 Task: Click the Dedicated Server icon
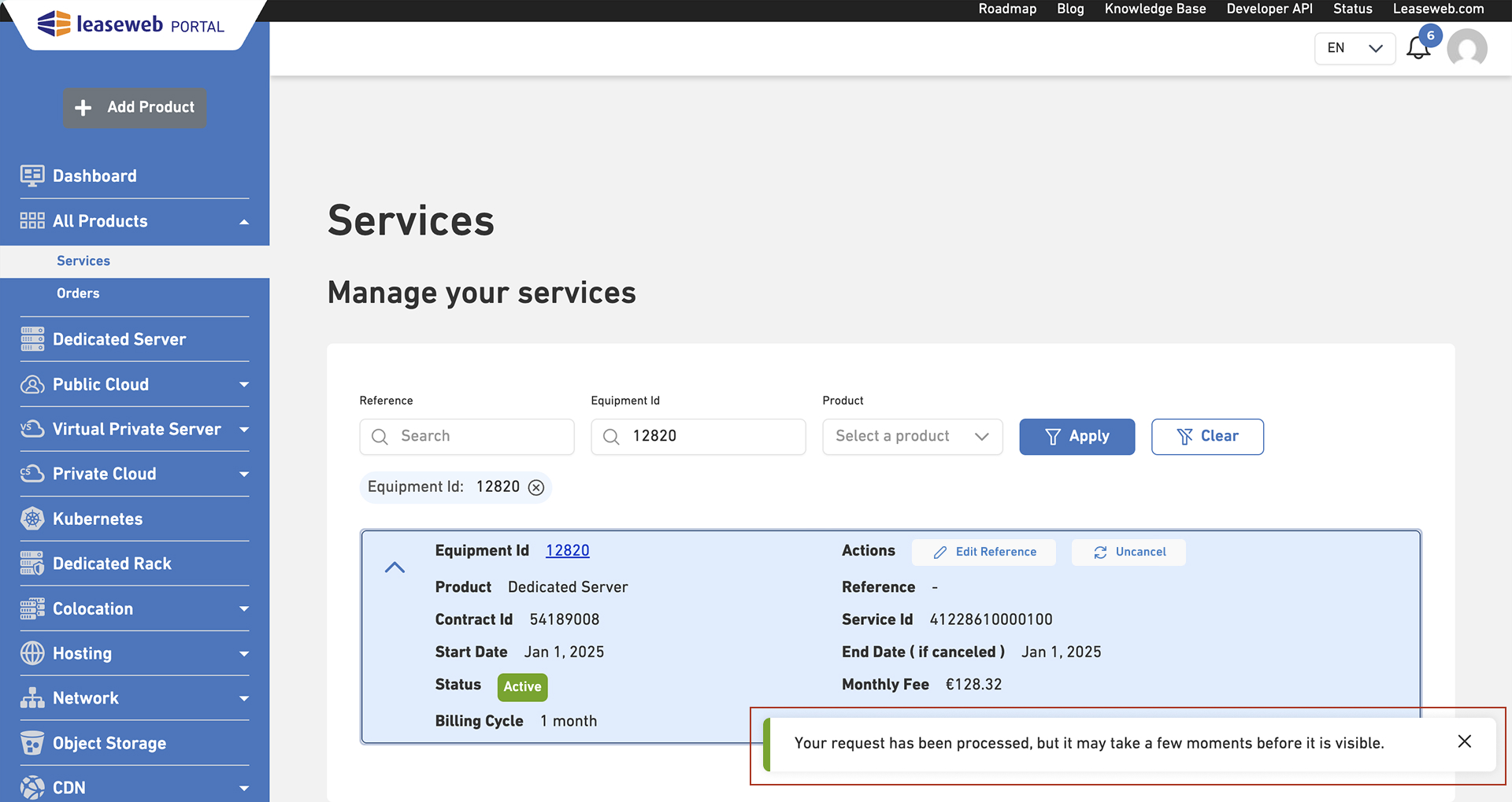tap(32, 339)
